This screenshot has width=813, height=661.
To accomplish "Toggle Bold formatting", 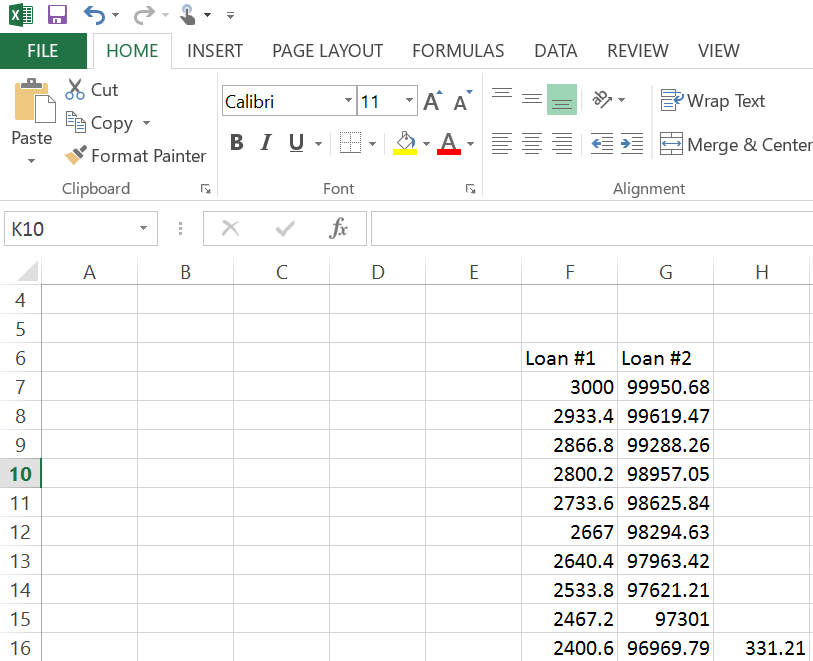I will point(236,143).
